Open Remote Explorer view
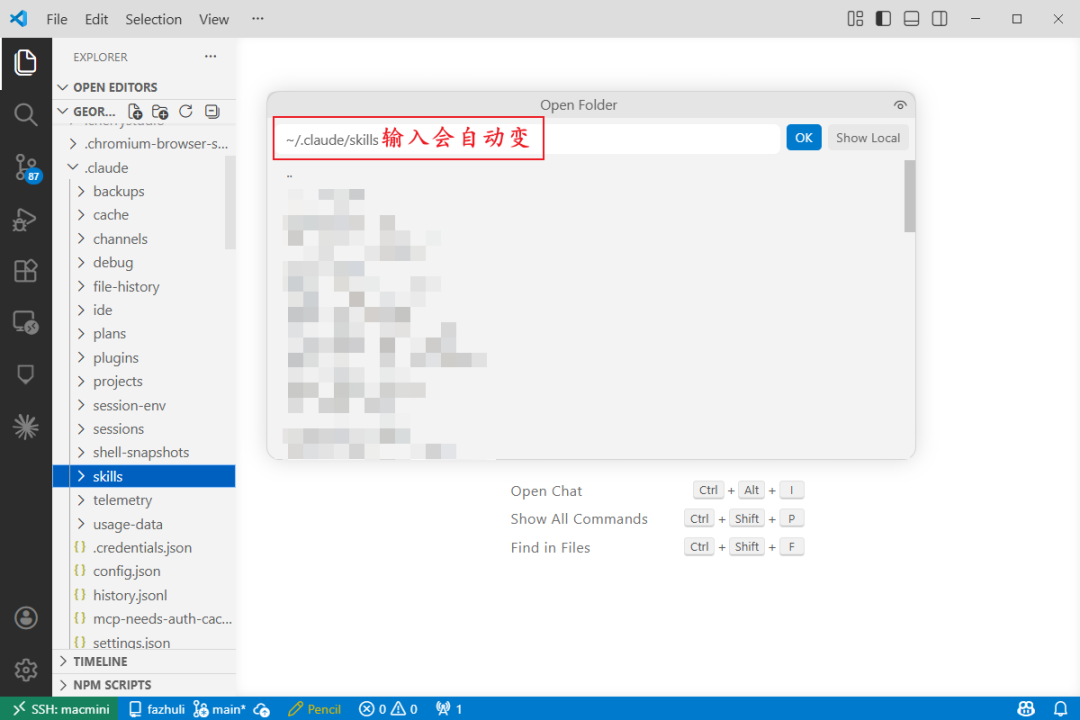The image size is (1080, 720). click(x=25, y=322)
